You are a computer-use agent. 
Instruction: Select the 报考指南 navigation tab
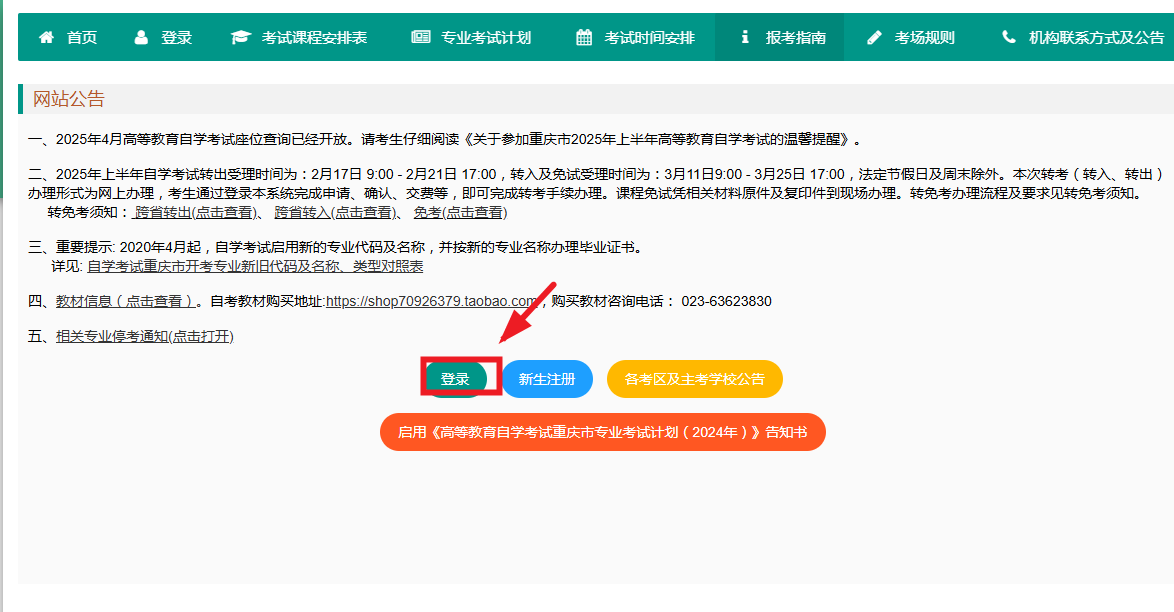795,38
